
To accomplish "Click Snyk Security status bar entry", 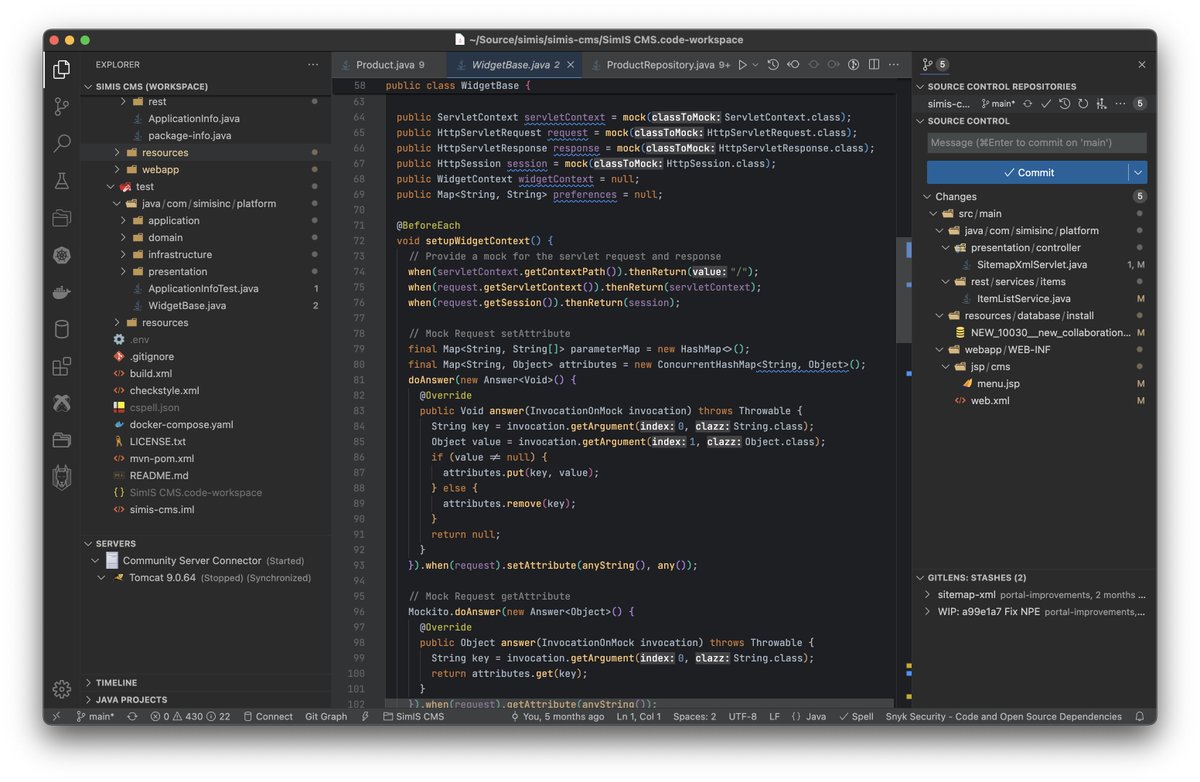I will coord(1003,716).
